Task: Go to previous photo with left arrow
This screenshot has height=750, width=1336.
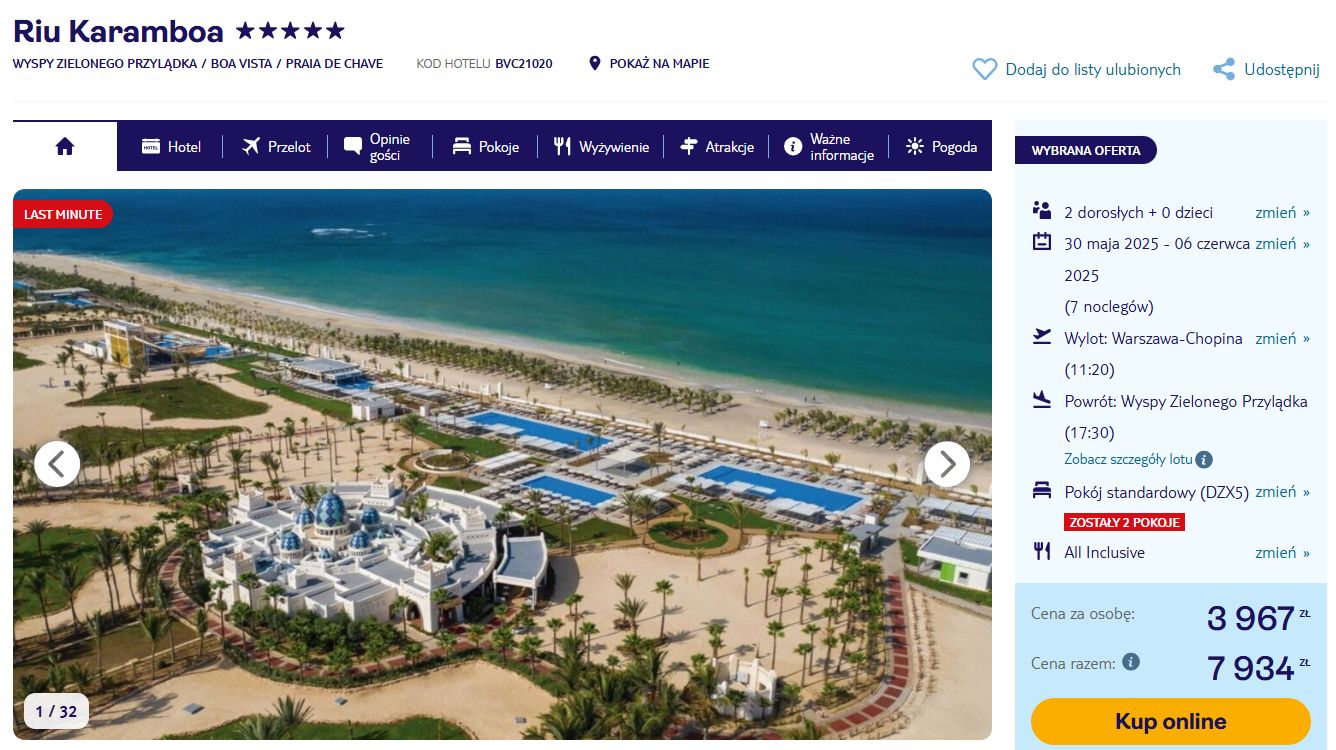Action: point(57,464)
